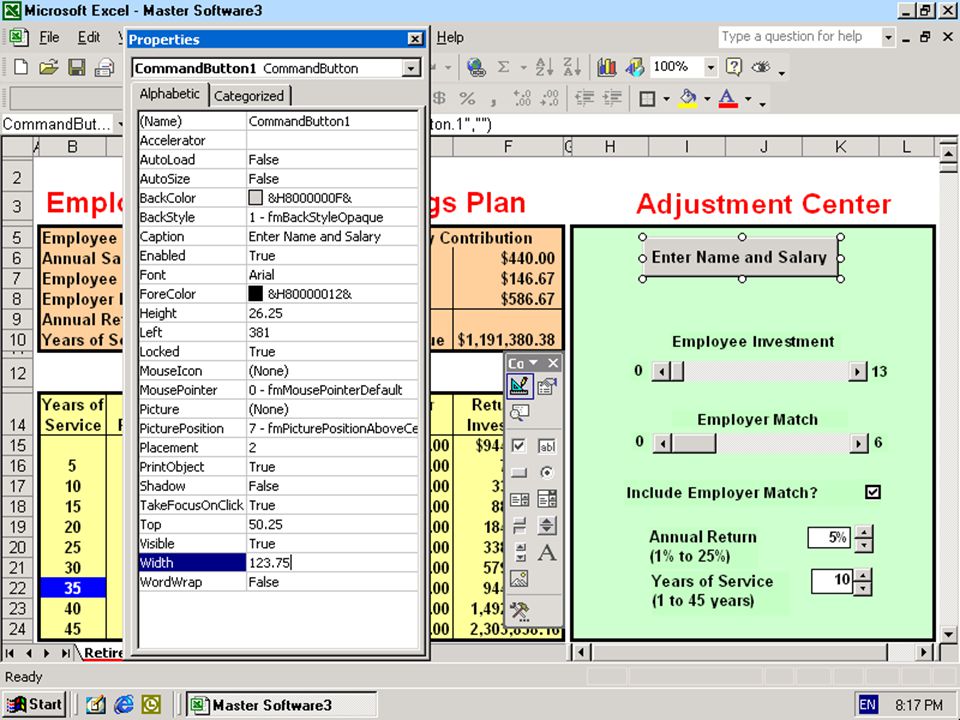Screen dimensions: 960x720
Task: Open Internet Explorer from the quick launch
Action: [123, 705]
